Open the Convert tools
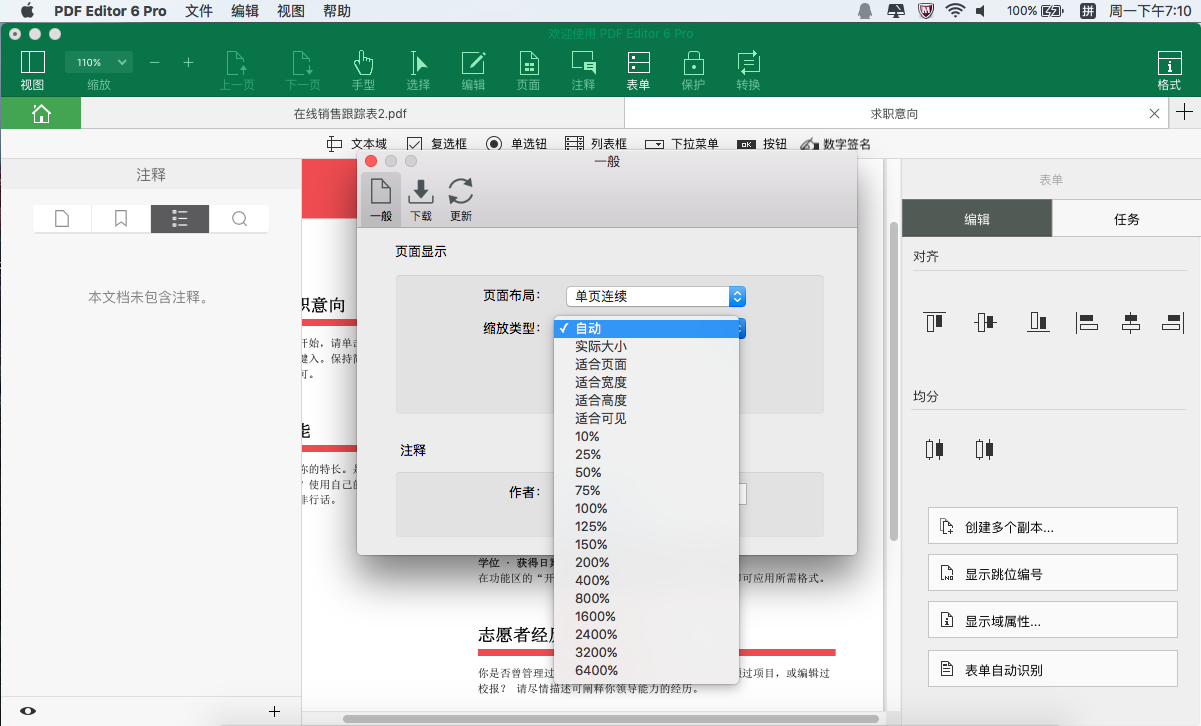 pos(748,68)
